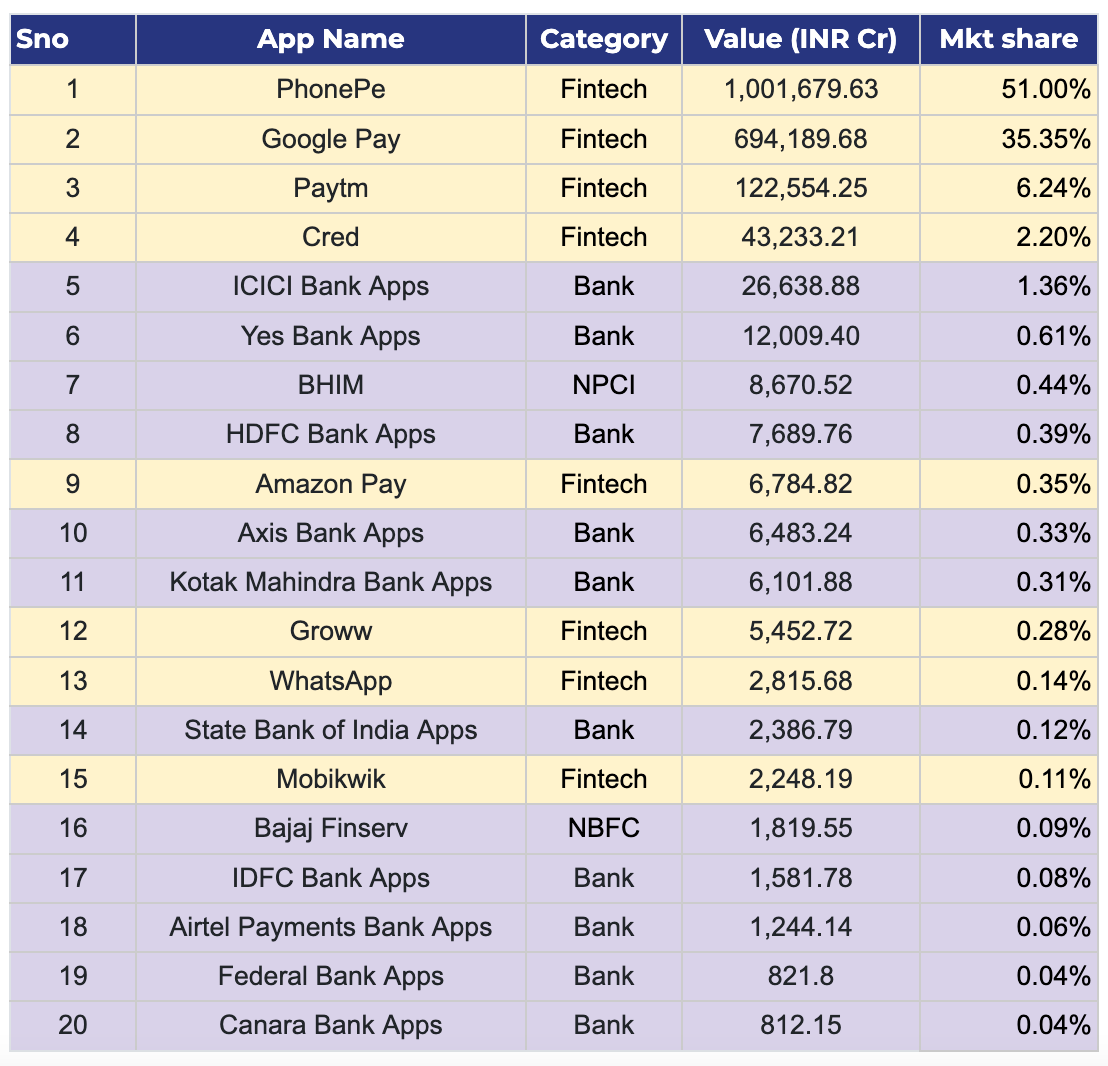Select the Groww app name cell

click(331, 632)
